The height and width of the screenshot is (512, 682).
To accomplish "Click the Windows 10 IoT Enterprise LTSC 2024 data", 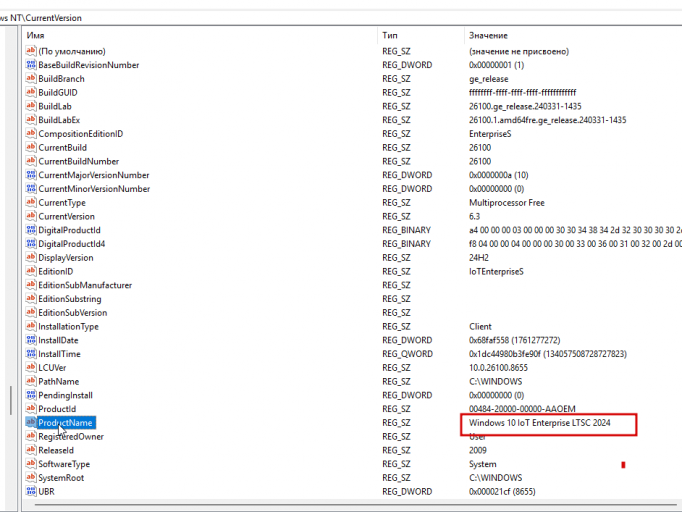I will pyautogui.click(x=539, y=423).
